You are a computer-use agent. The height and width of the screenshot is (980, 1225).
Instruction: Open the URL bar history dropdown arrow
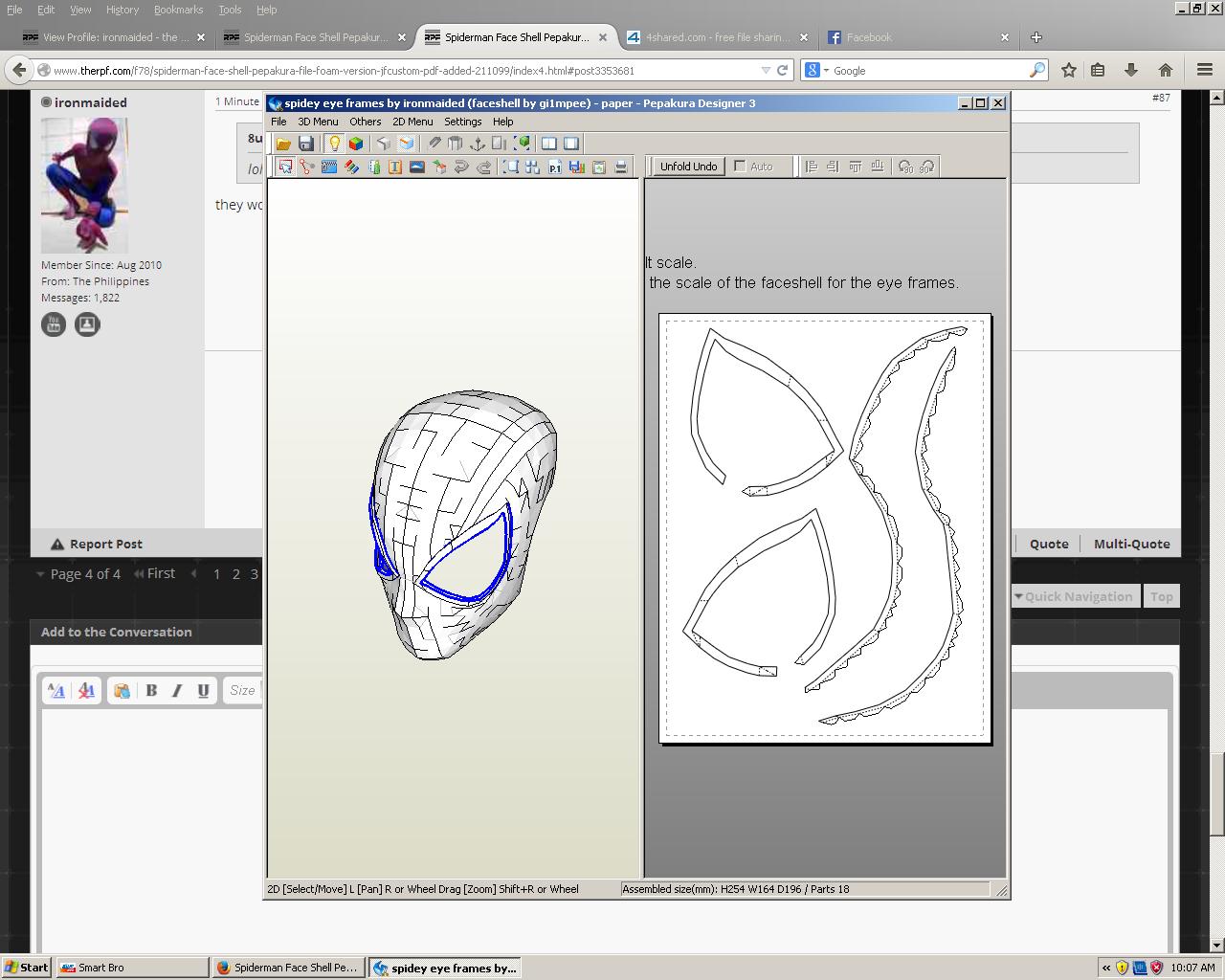[x=765, y=70]
